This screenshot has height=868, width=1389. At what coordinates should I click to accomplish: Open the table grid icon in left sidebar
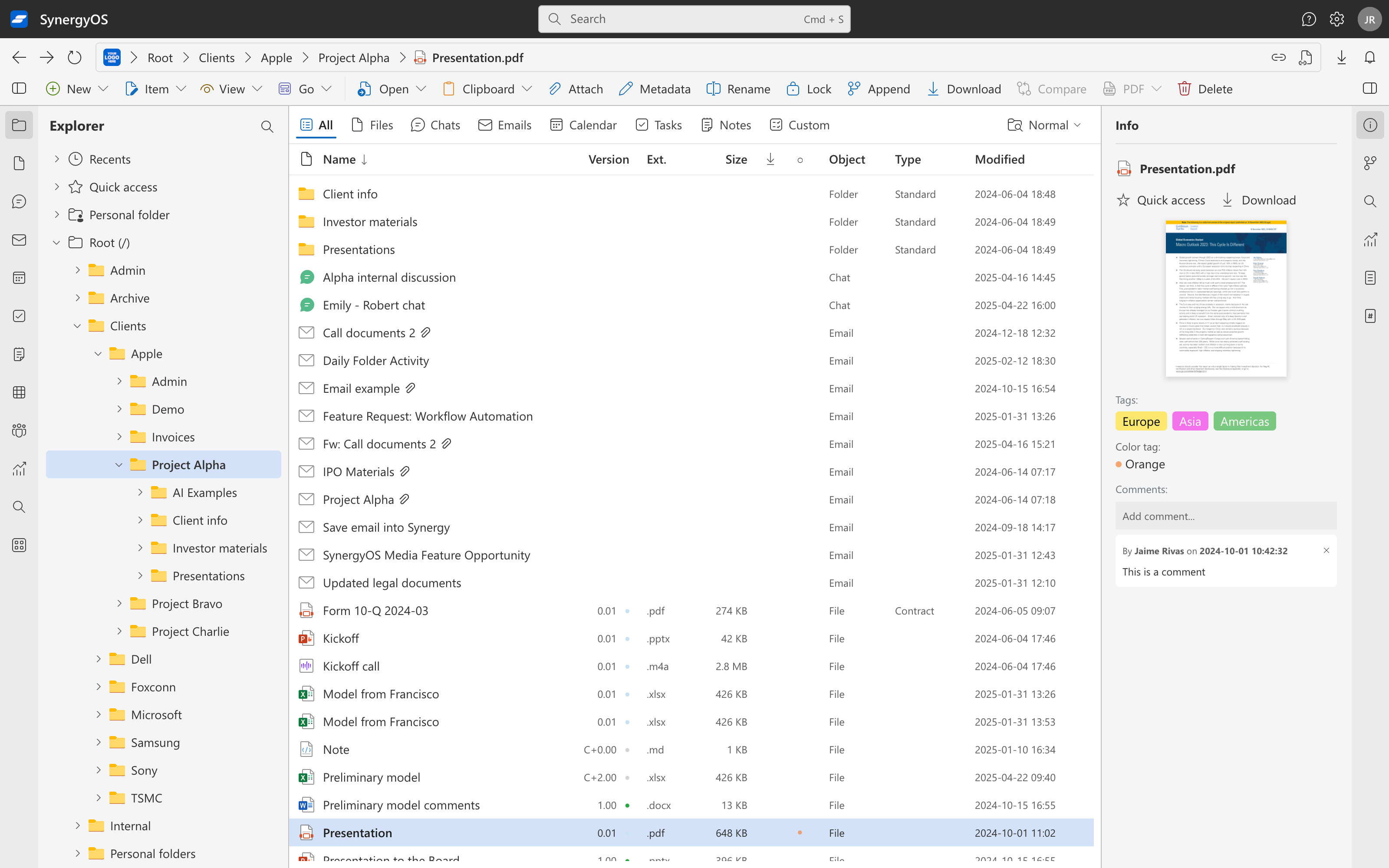click(x=19, y=393)
